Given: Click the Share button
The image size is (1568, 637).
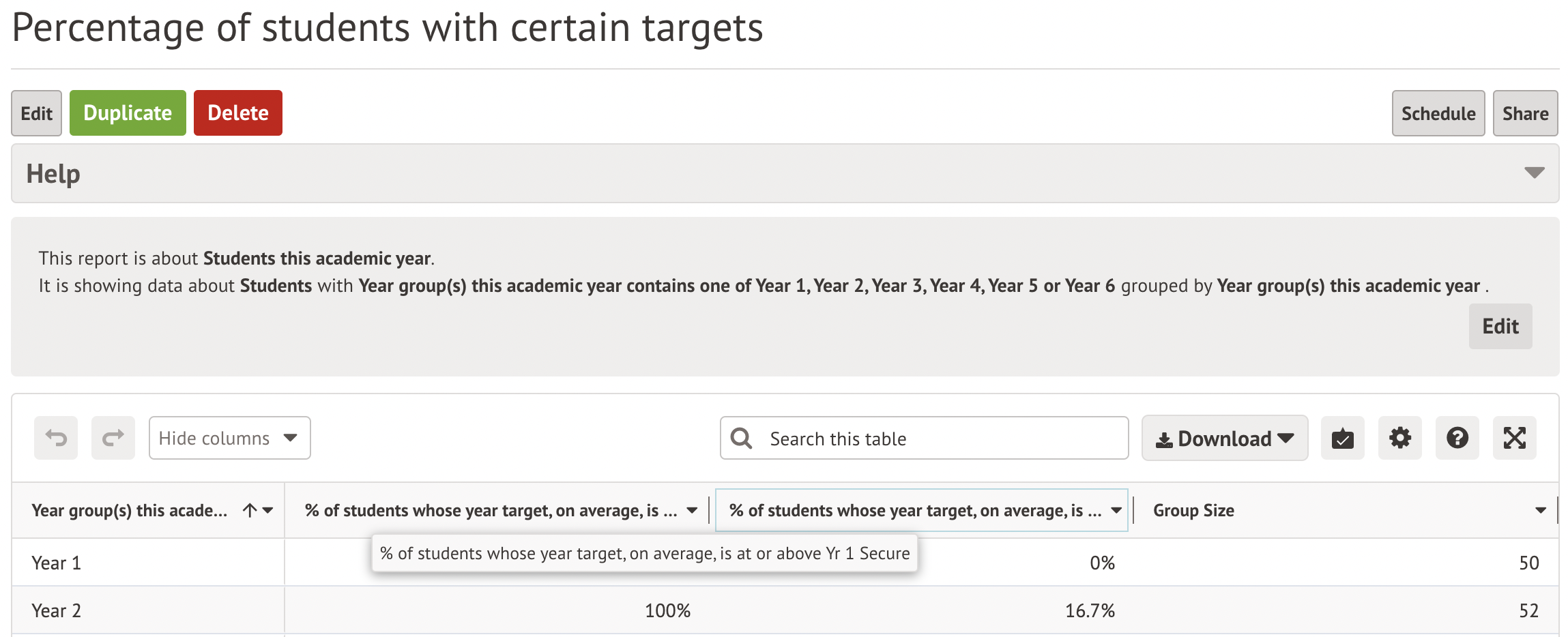Looking at the screenshot, I should tap(1524, 113).
